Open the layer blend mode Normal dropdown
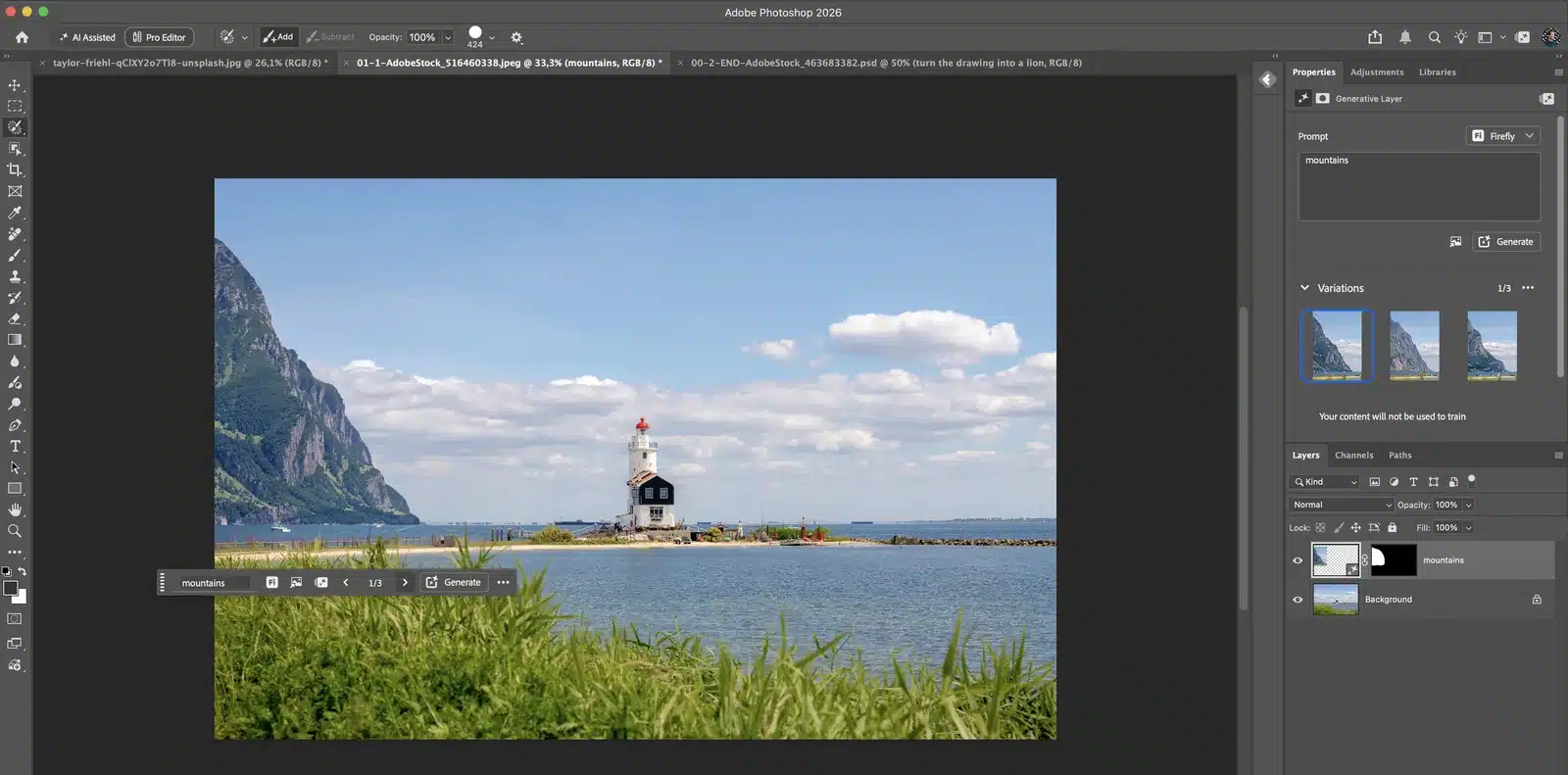 coord(1341,505)
